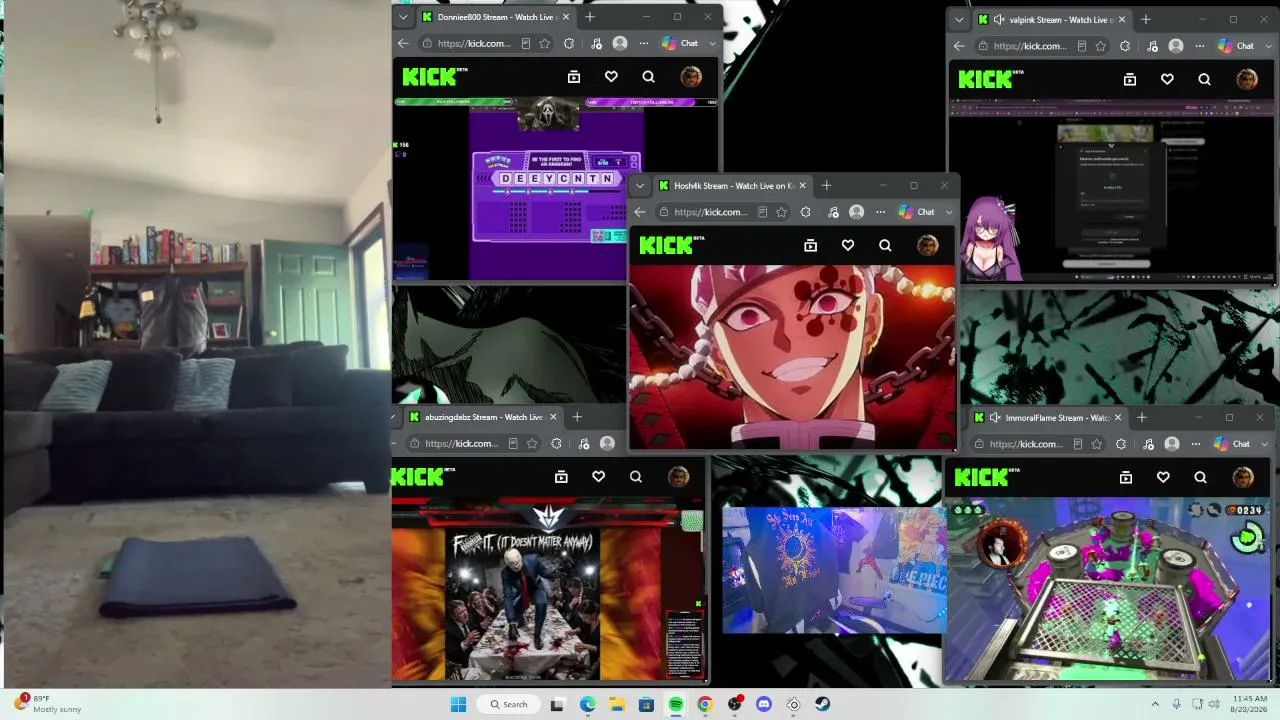Click Kick browse icon in abuzingdabz window
Viewport: 1280px width, 720px height.
click(561, 477)
